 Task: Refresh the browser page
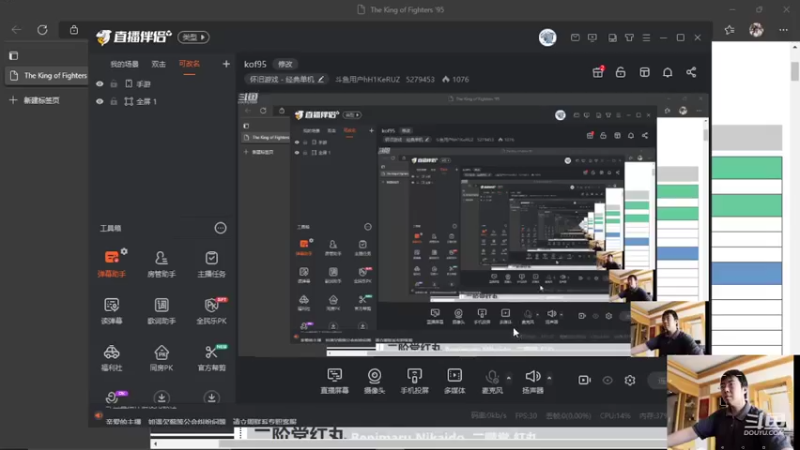42,30
